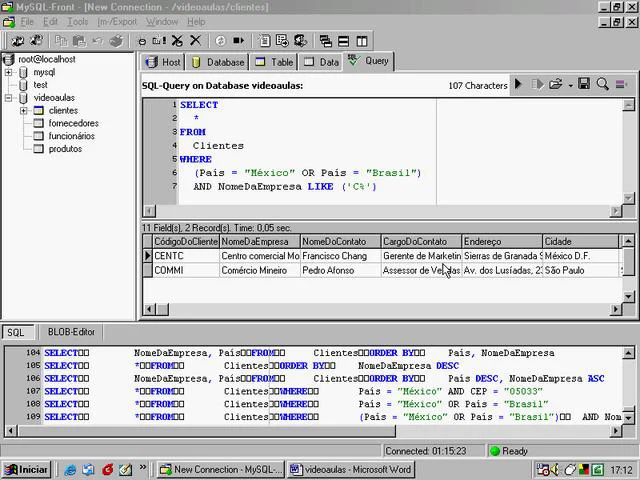
Task: Open the Im-/Export menu
Action: [x=117, y=22]
